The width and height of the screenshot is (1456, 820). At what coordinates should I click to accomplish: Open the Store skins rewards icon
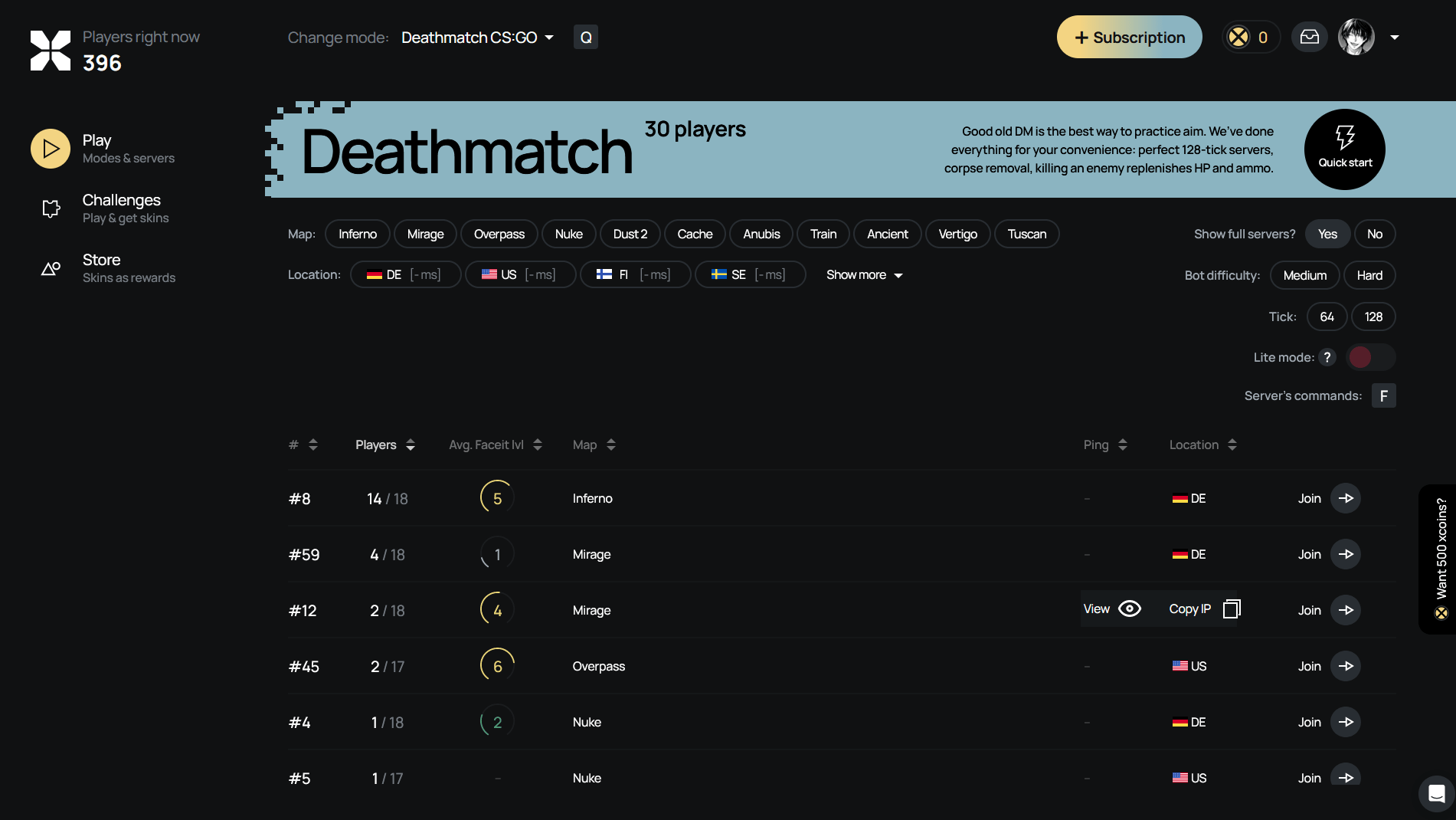(x=50, y=267)
